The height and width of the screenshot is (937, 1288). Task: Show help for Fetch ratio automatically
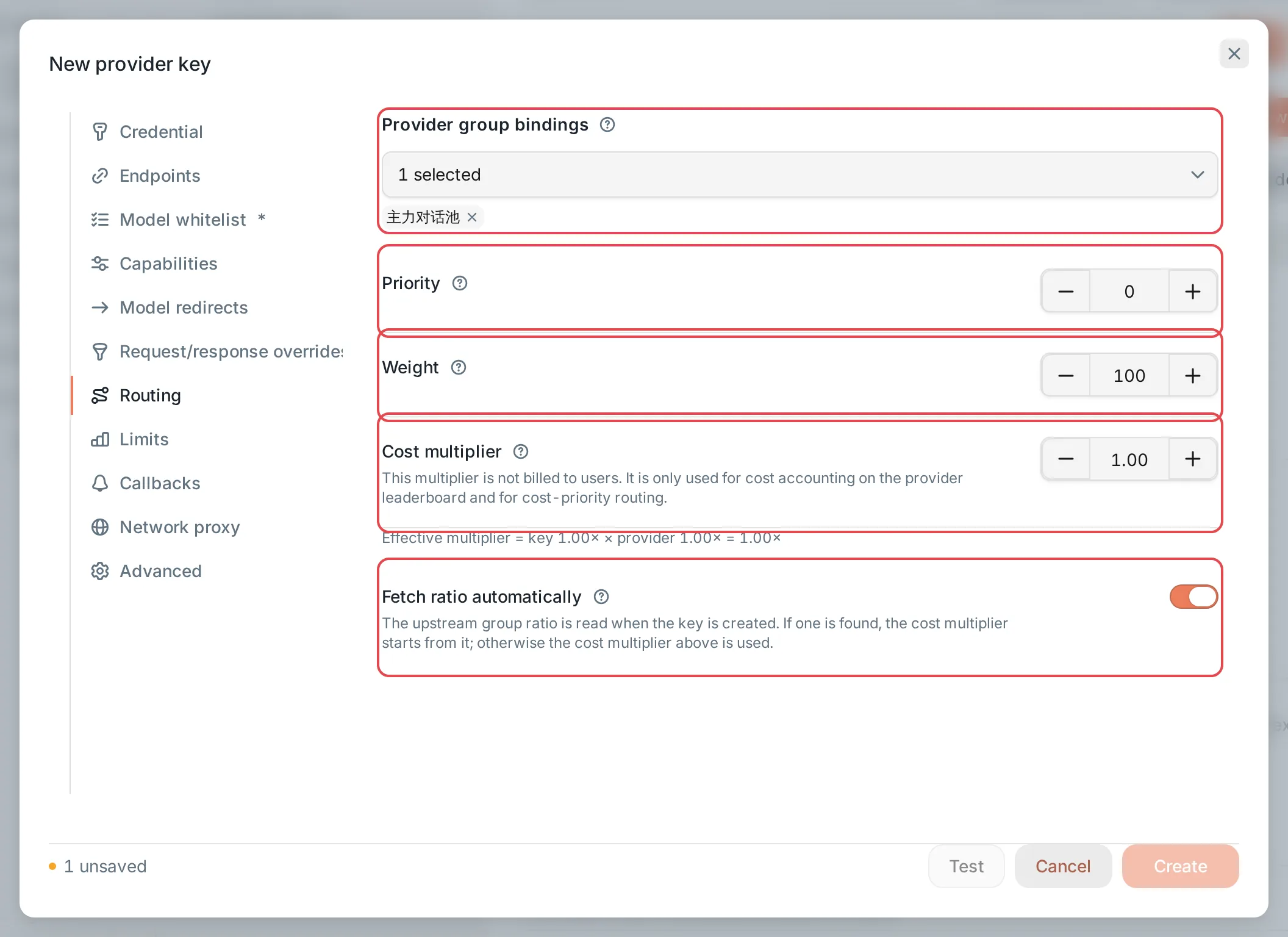[x=601, y=597]
